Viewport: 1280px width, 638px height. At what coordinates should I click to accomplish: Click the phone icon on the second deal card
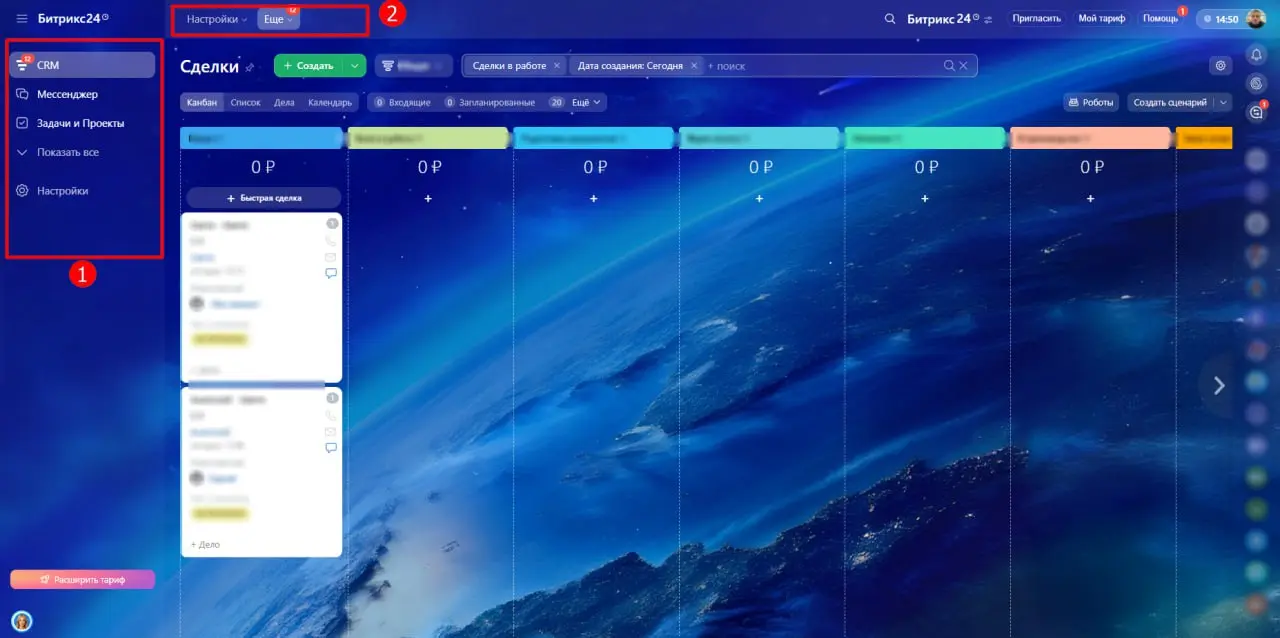point(331,415)
